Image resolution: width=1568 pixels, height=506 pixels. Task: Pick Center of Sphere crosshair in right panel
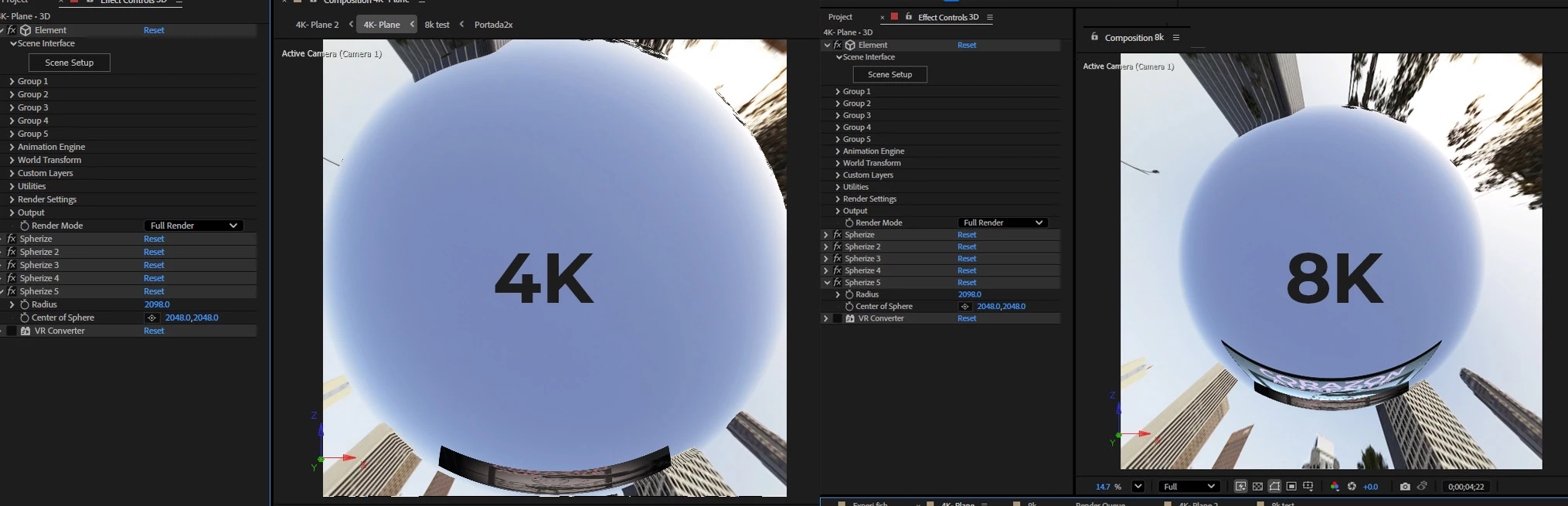point(964,307)
